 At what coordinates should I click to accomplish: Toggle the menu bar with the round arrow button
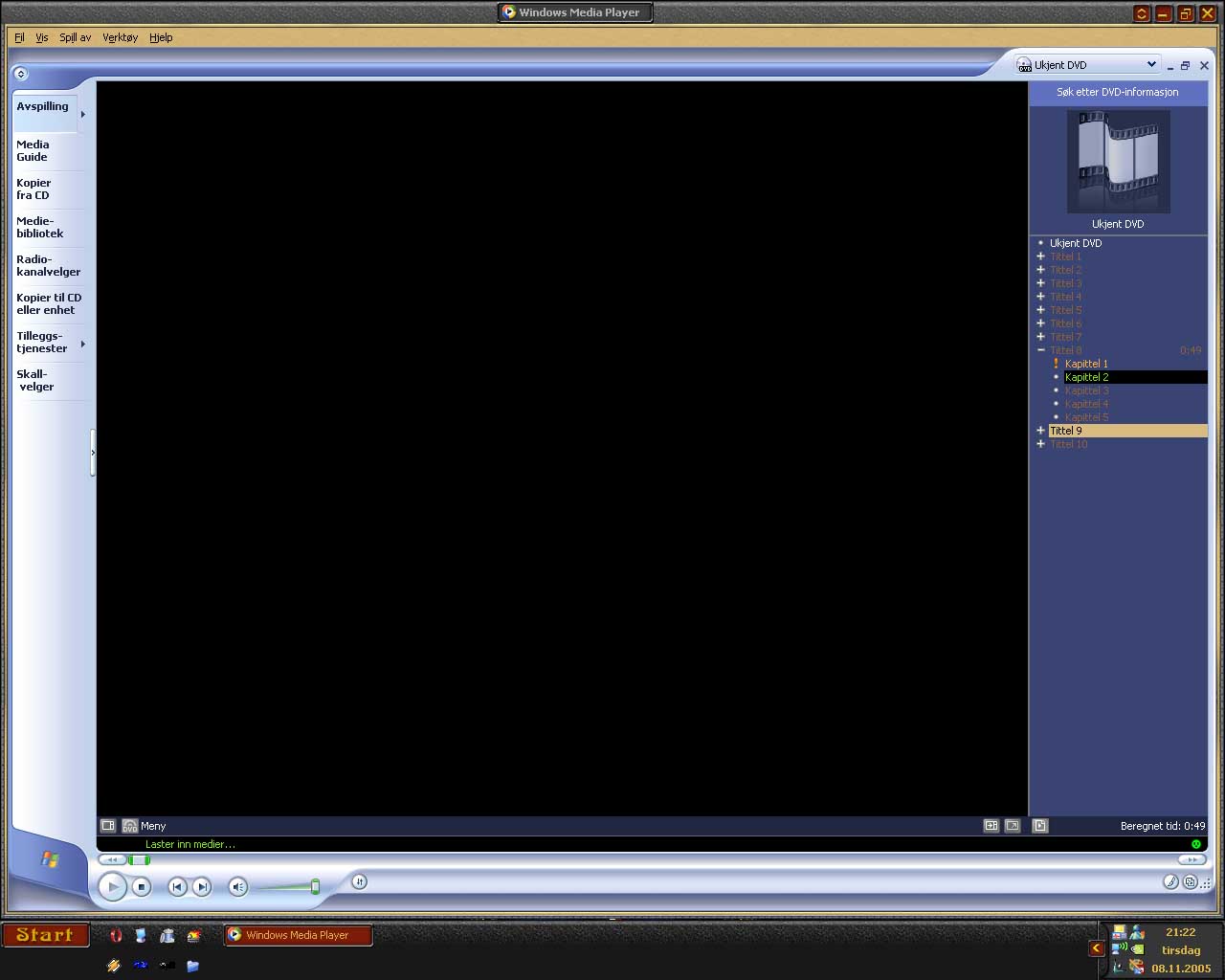tap(20, 74)
